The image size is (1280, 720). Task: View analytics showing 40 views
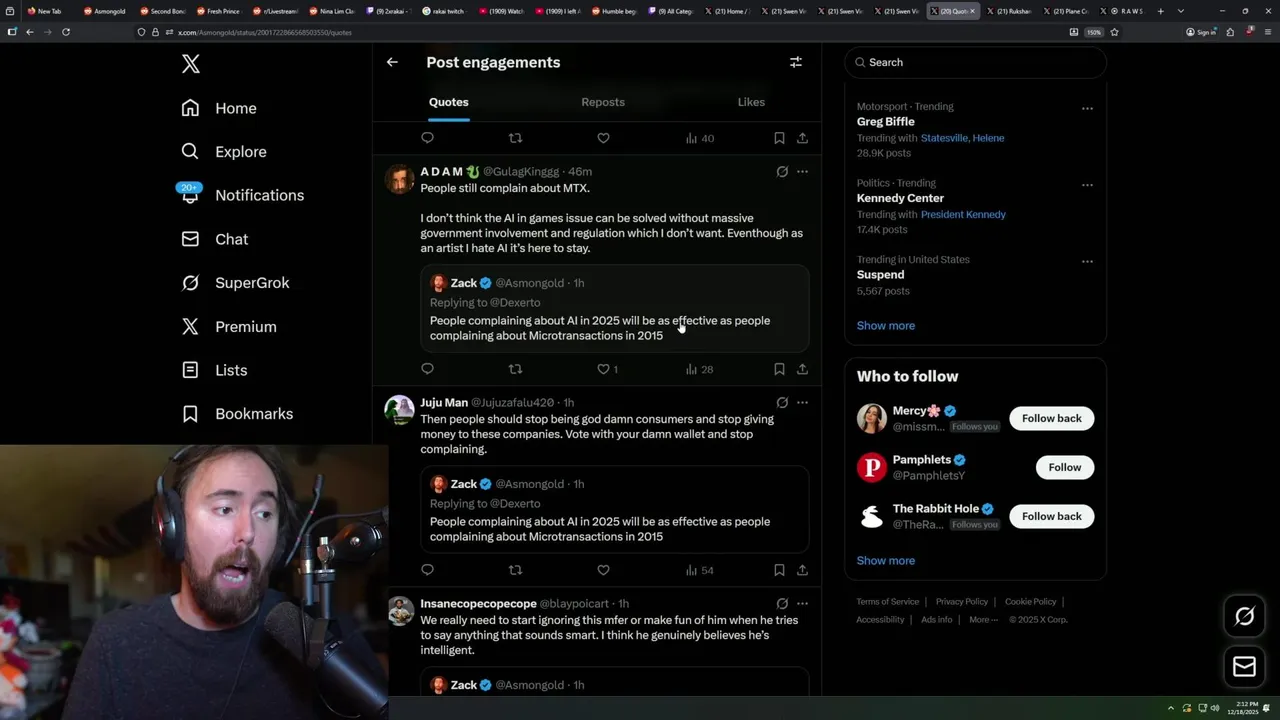pos(699,138)
